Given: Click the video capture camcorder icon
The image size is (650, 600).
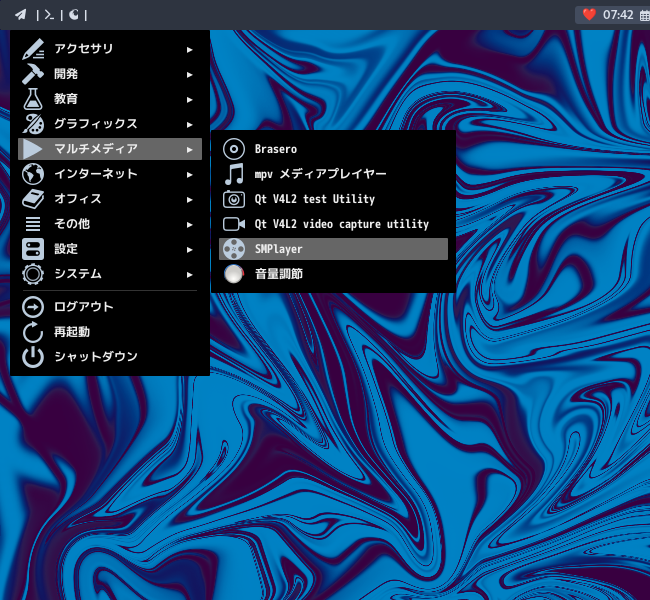Looking at the screenshot, I should click(x=234, y=224).
